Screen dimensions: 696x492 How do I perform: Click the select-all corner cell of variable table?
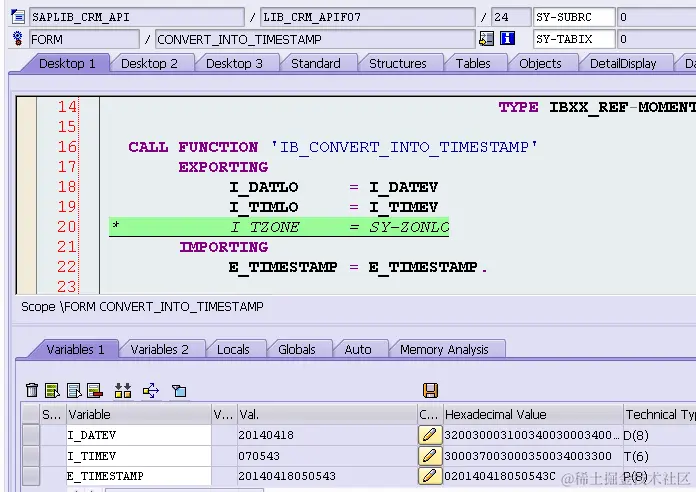[31, 414]
